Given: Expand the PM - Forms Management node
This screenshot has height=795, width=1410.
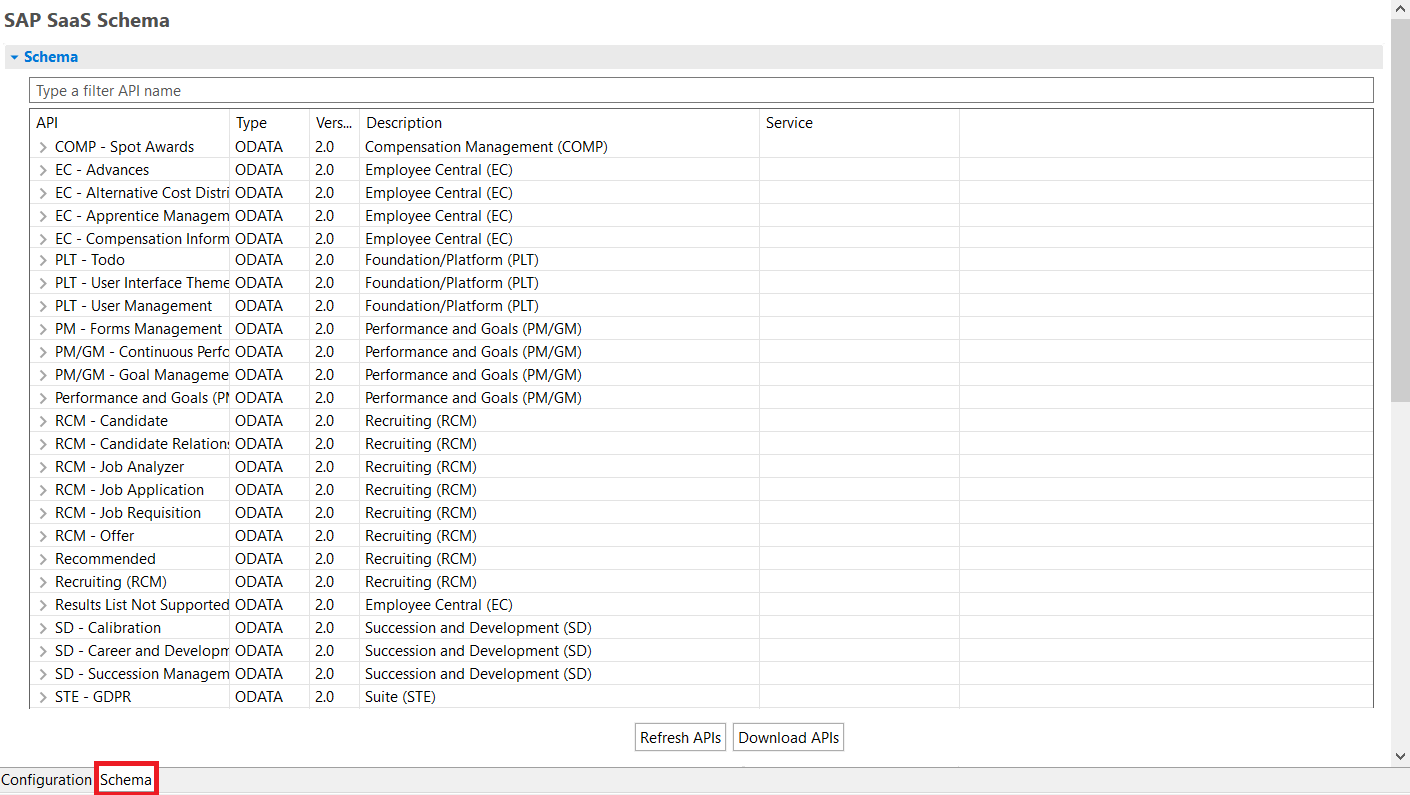Looking at the screenshot, I should click(x=42, y=328).
